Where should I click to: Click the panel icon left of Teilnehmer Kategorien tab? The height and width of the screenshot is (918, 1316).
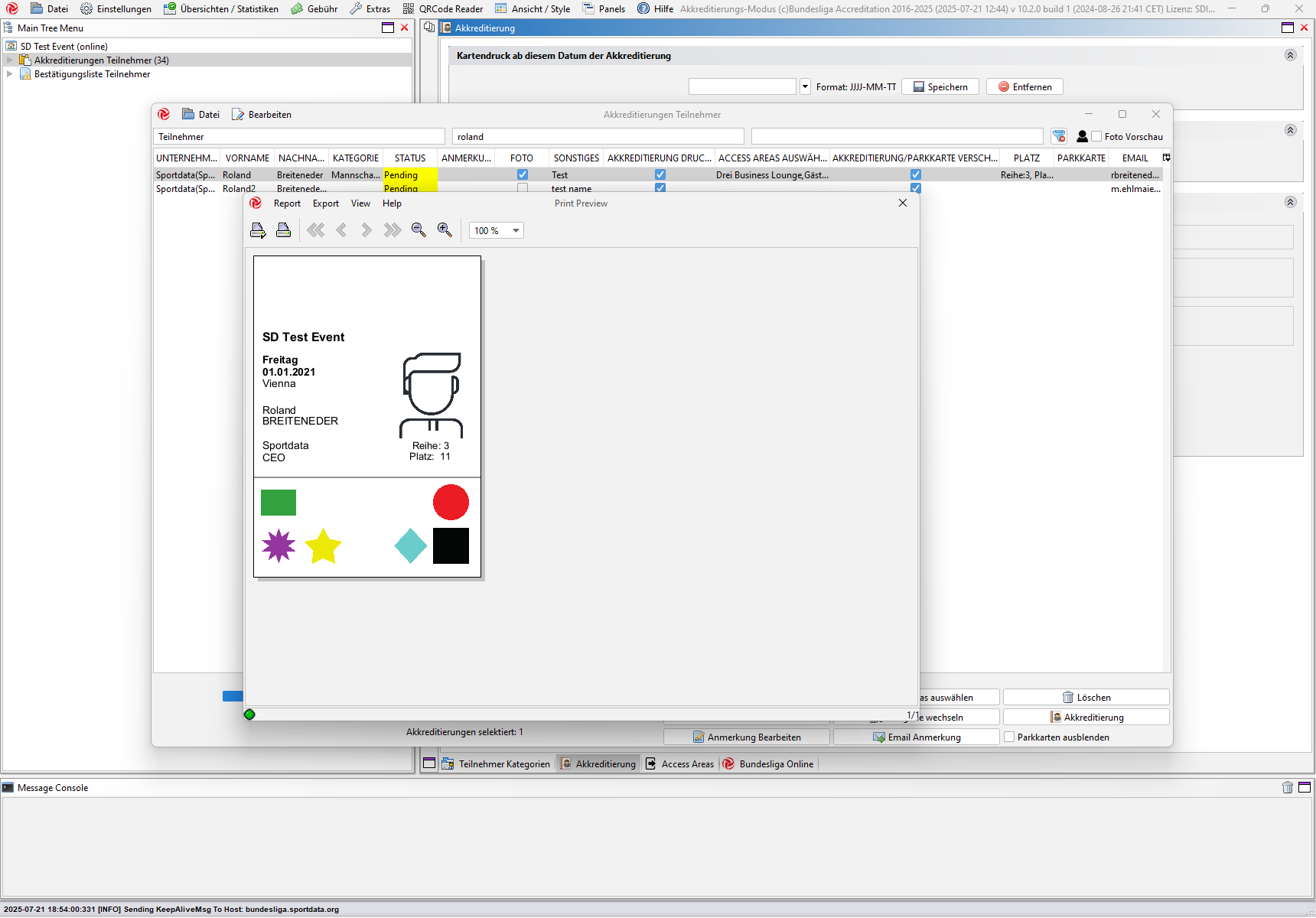tap(429, 763)
